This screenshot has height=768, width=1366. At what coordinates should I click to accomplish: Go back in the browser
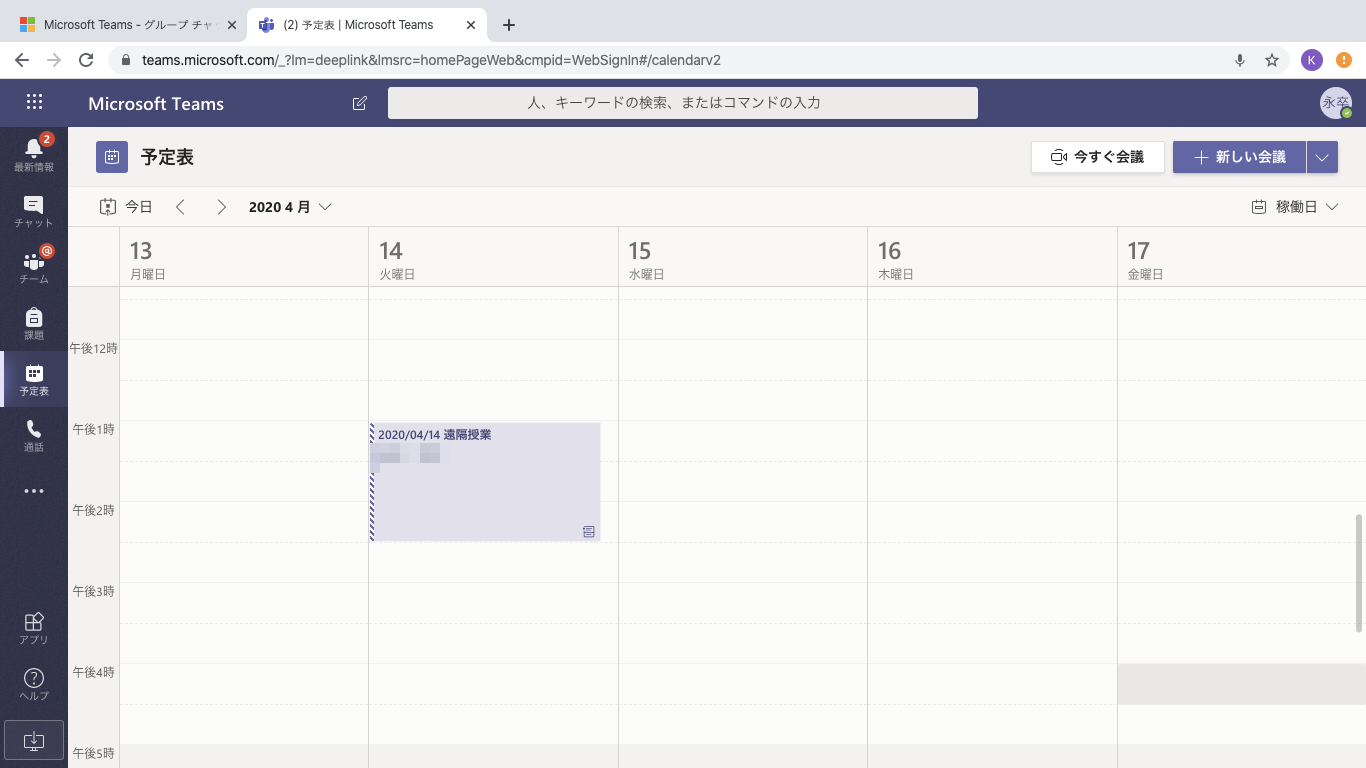[x=22, y=60]
